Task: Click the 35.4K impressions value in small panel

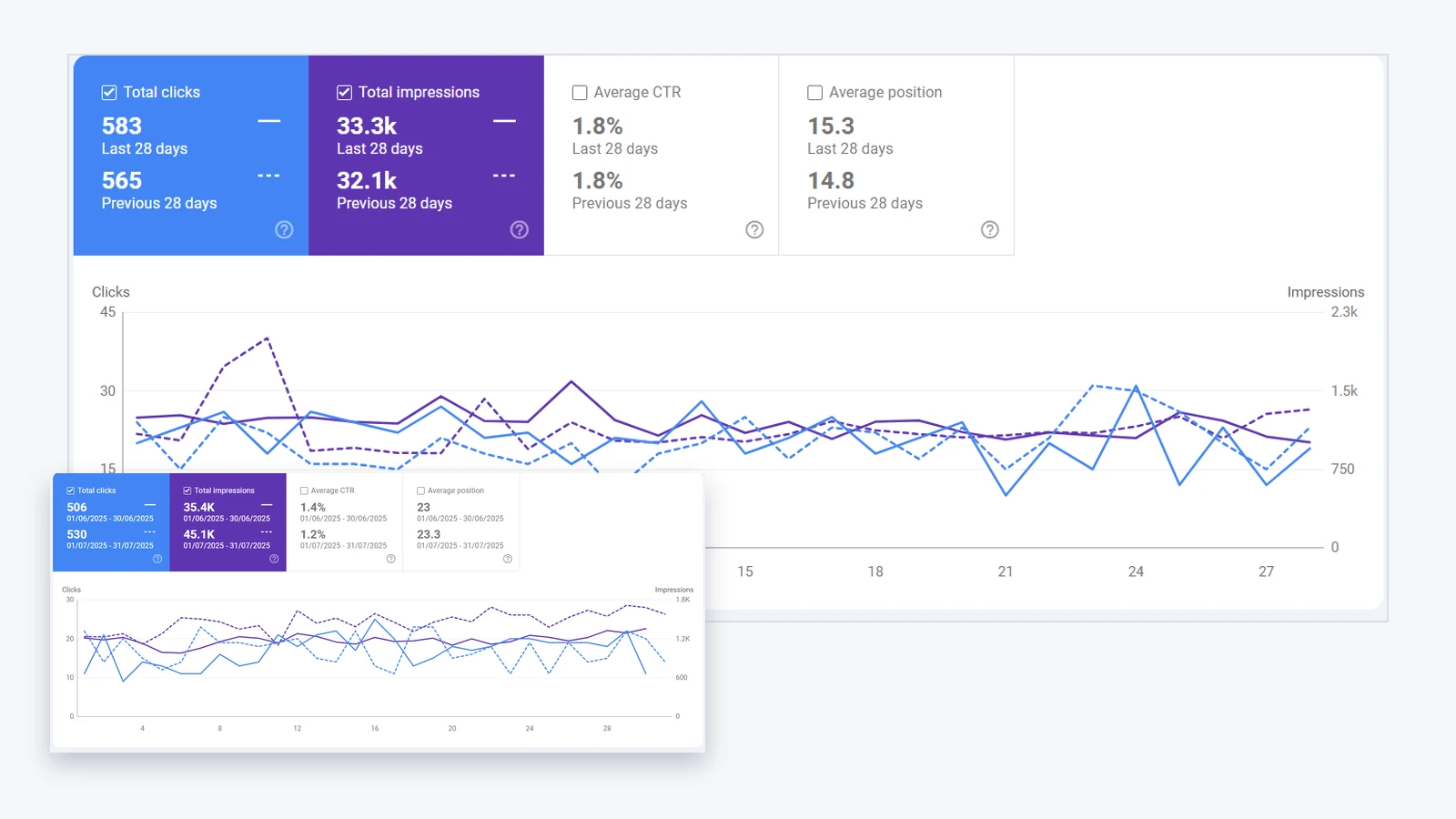Action: 199,507
